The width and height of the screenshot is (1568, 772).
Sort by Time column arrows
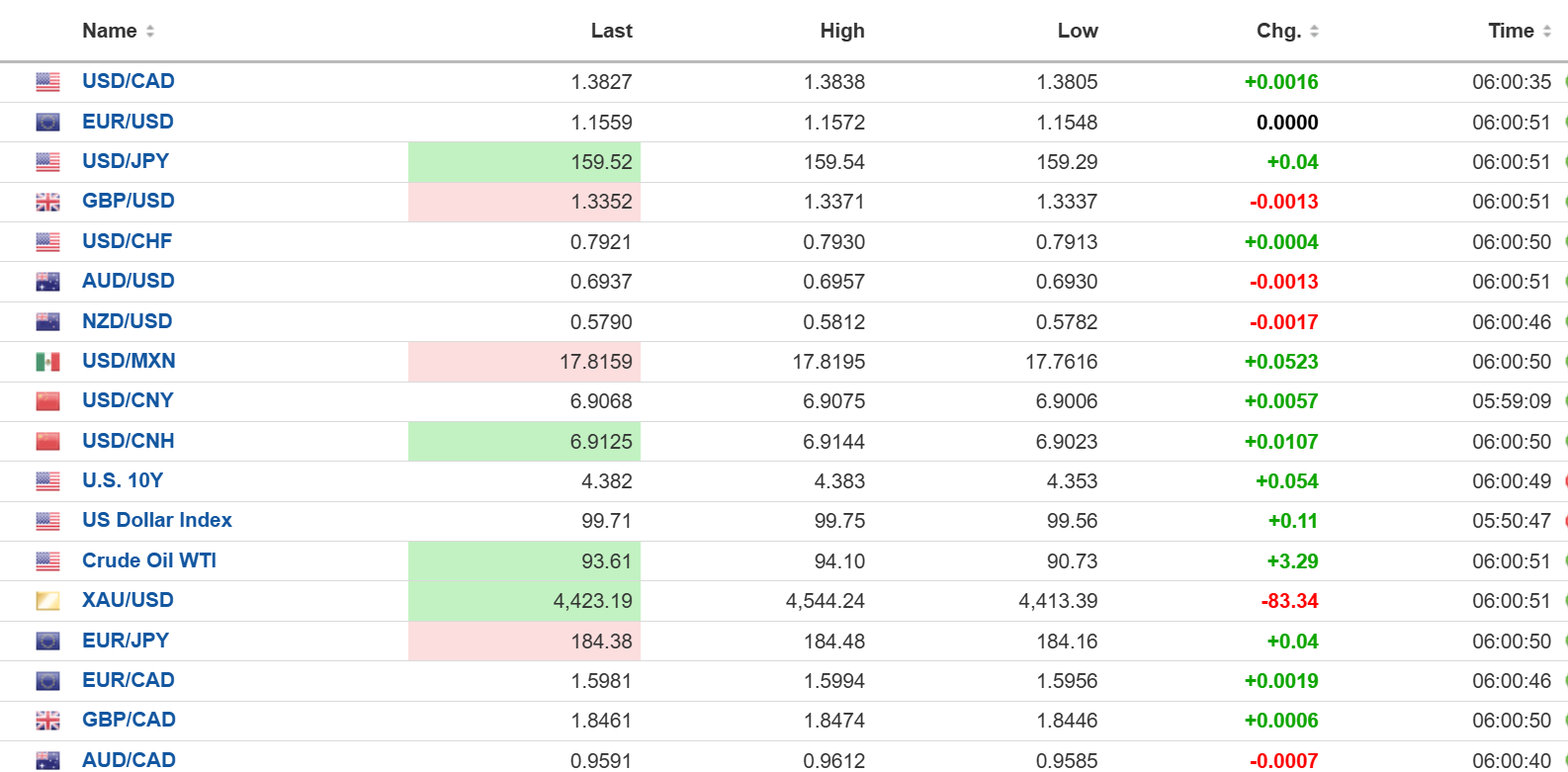[x=1546, y=32]
